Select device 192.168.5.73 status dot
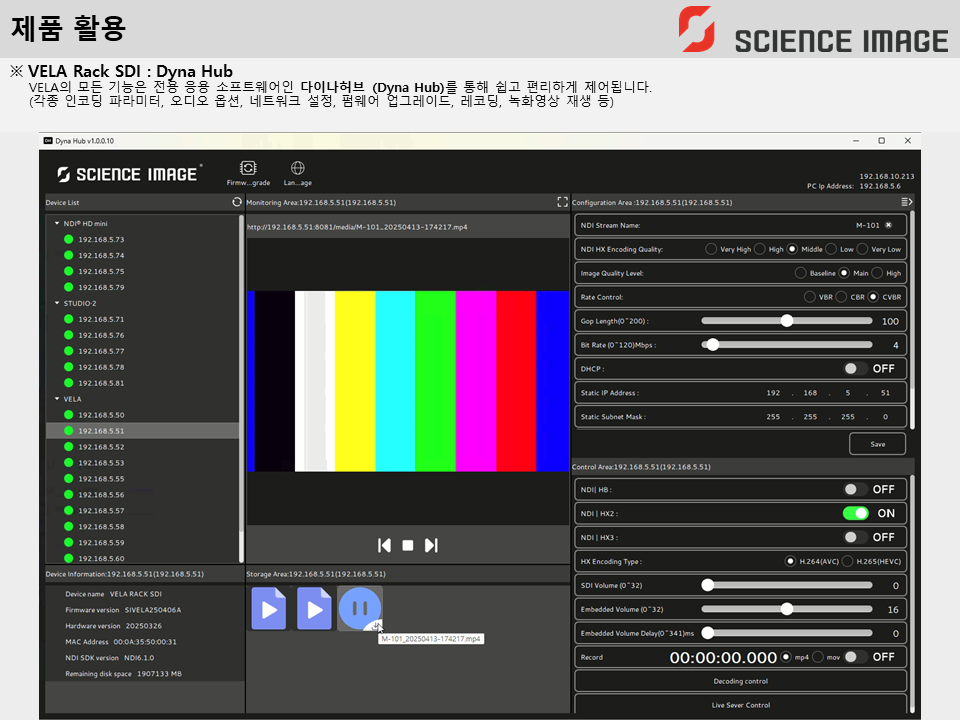The height and width of the screenshot is (720, 960). (69, 239)
